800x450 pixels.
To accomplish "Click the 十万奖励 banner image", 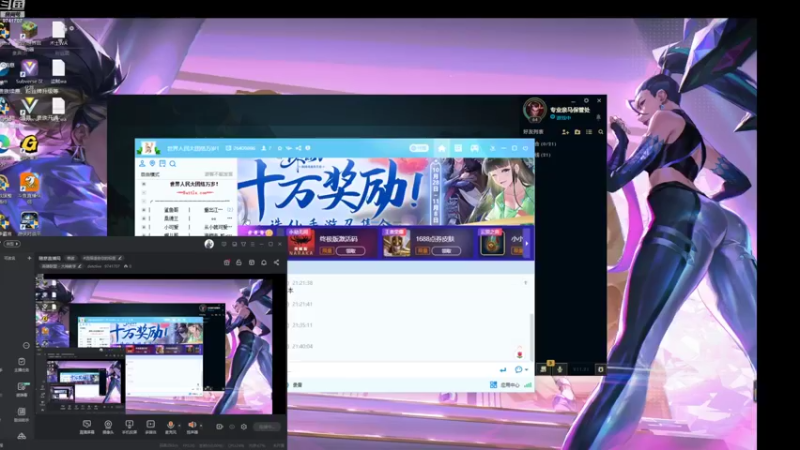I will pos(386,191).
